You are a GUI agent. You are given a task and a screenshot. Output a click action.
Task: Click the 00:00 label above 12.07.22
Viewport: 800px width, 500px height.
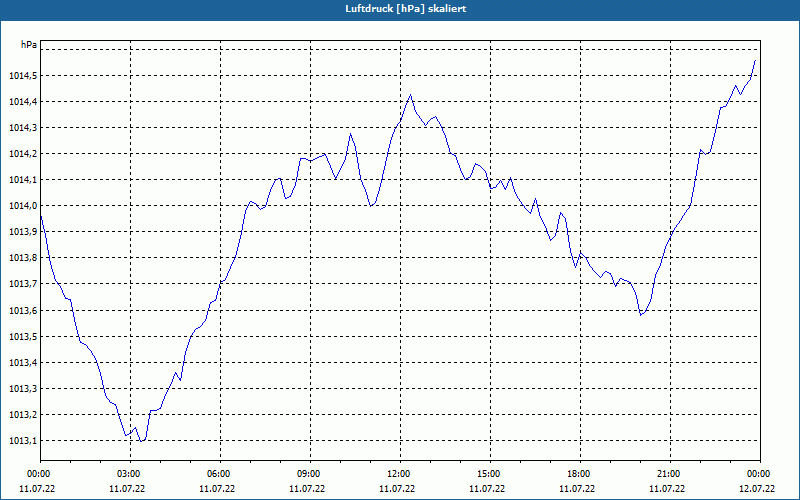point(759,474)
